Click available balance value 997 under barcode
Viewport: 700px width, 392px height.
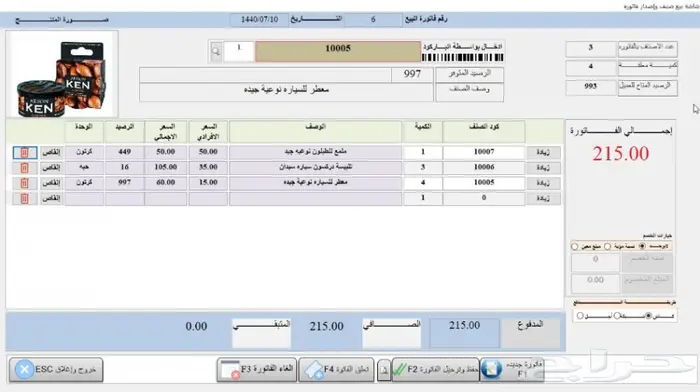(x=412, y=74)
